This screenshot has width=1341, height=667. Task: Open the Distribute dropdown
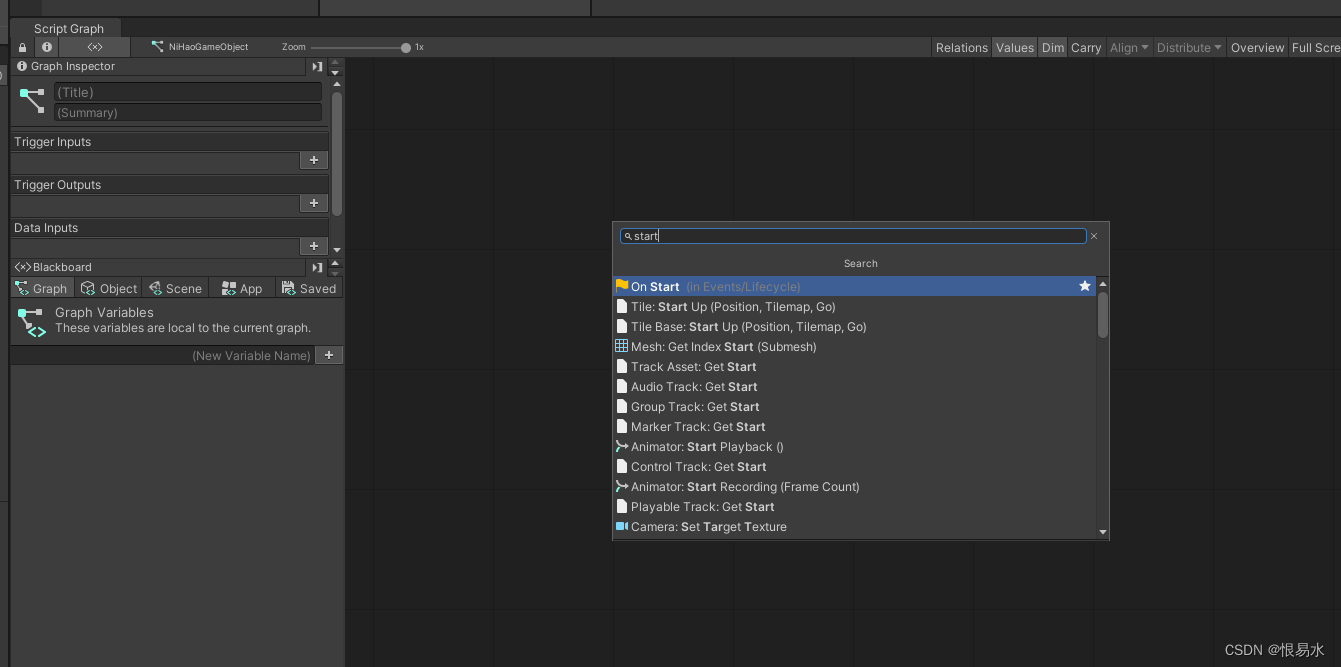pos(1188,47)
